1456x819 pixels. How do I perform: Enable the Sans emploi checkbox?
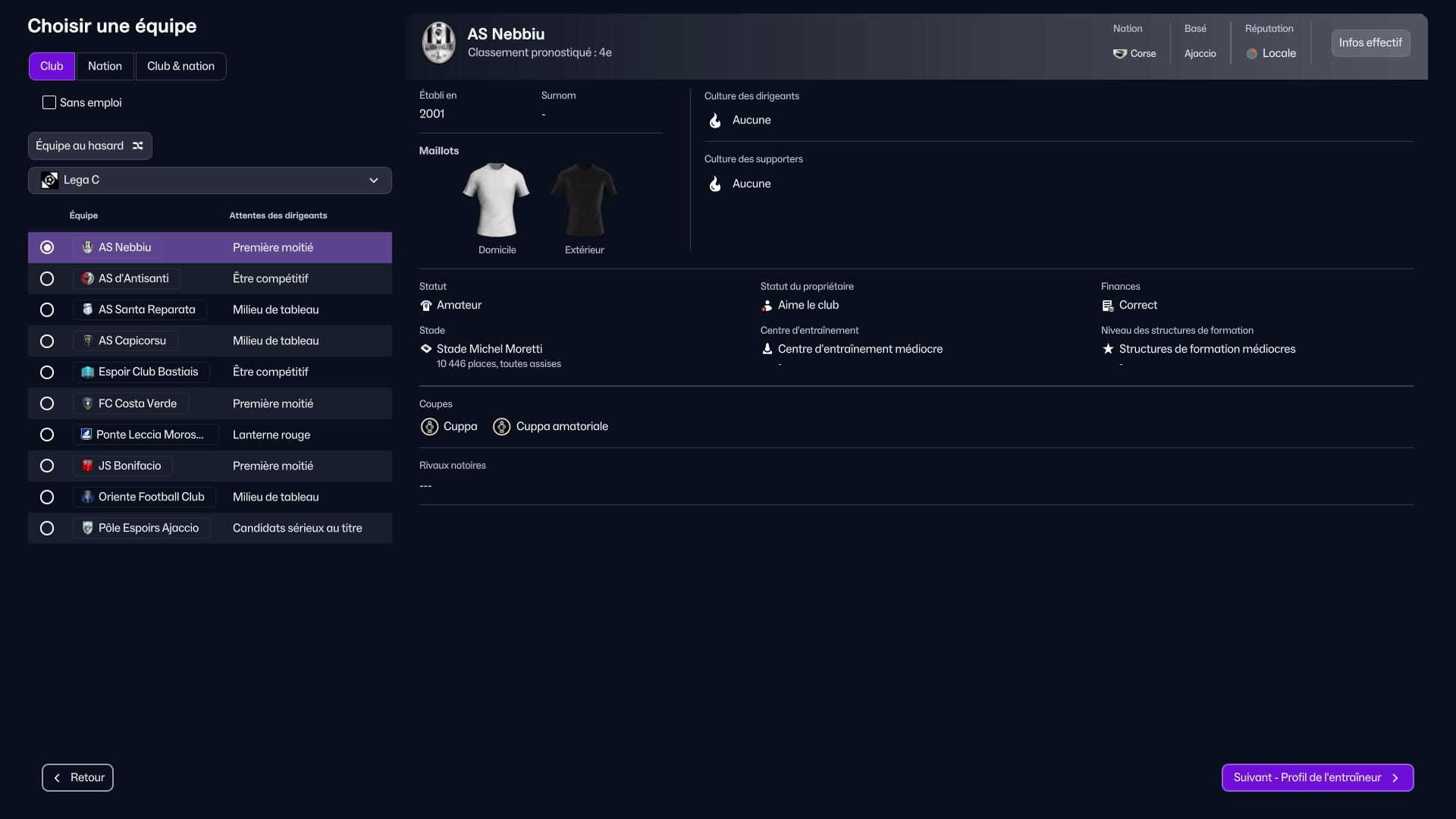point(49,102)
